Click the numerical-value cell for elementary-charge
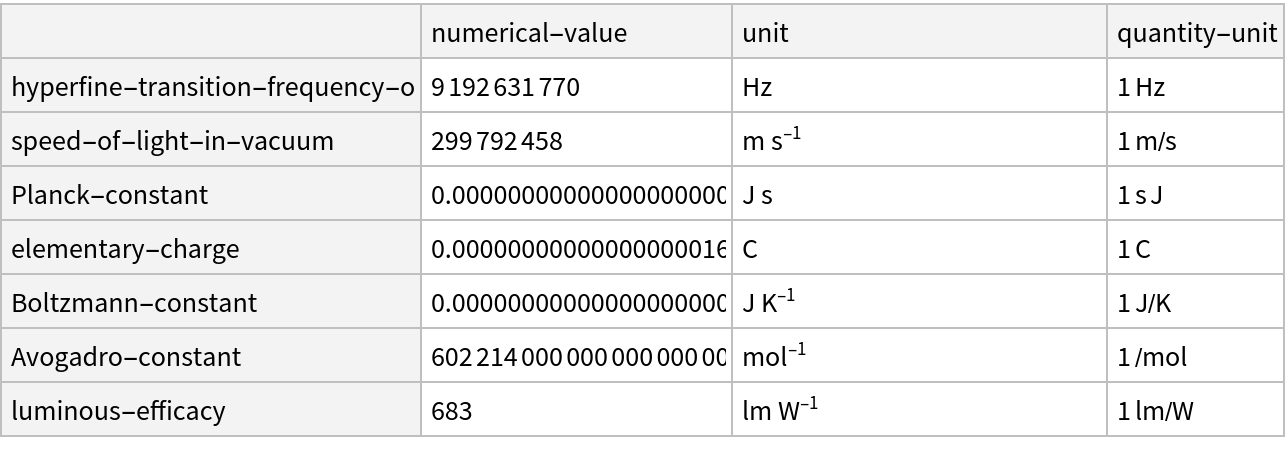This screenshot has width=1286, height=470. coord(576,248)
